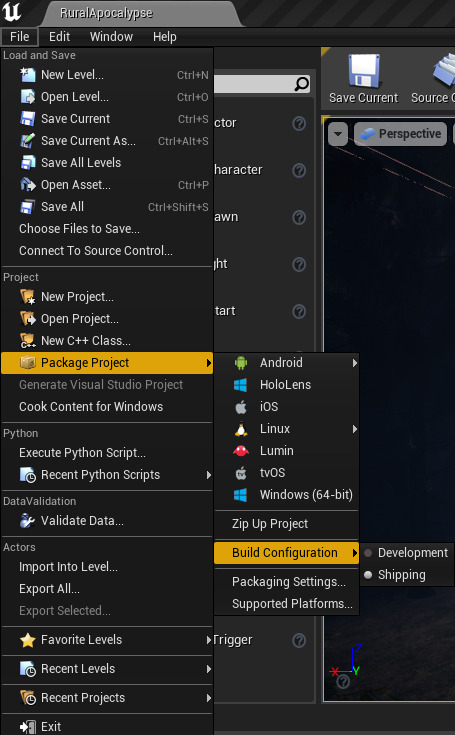Viewport: 455px width, 735px height.
Task: Open the Perspective view mode dropdown
Action: coord(401,134)
